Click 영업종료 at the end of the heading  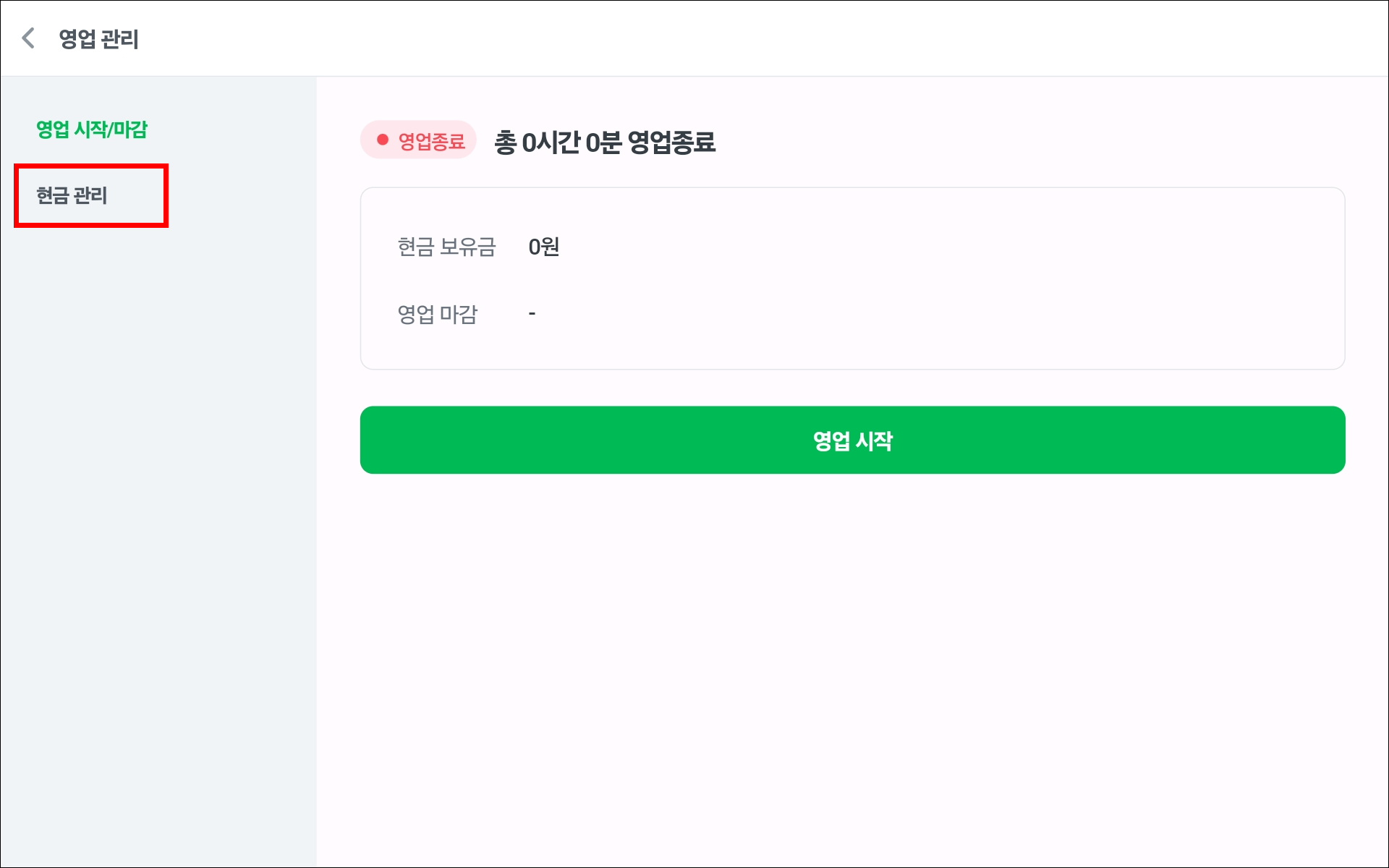671,142
